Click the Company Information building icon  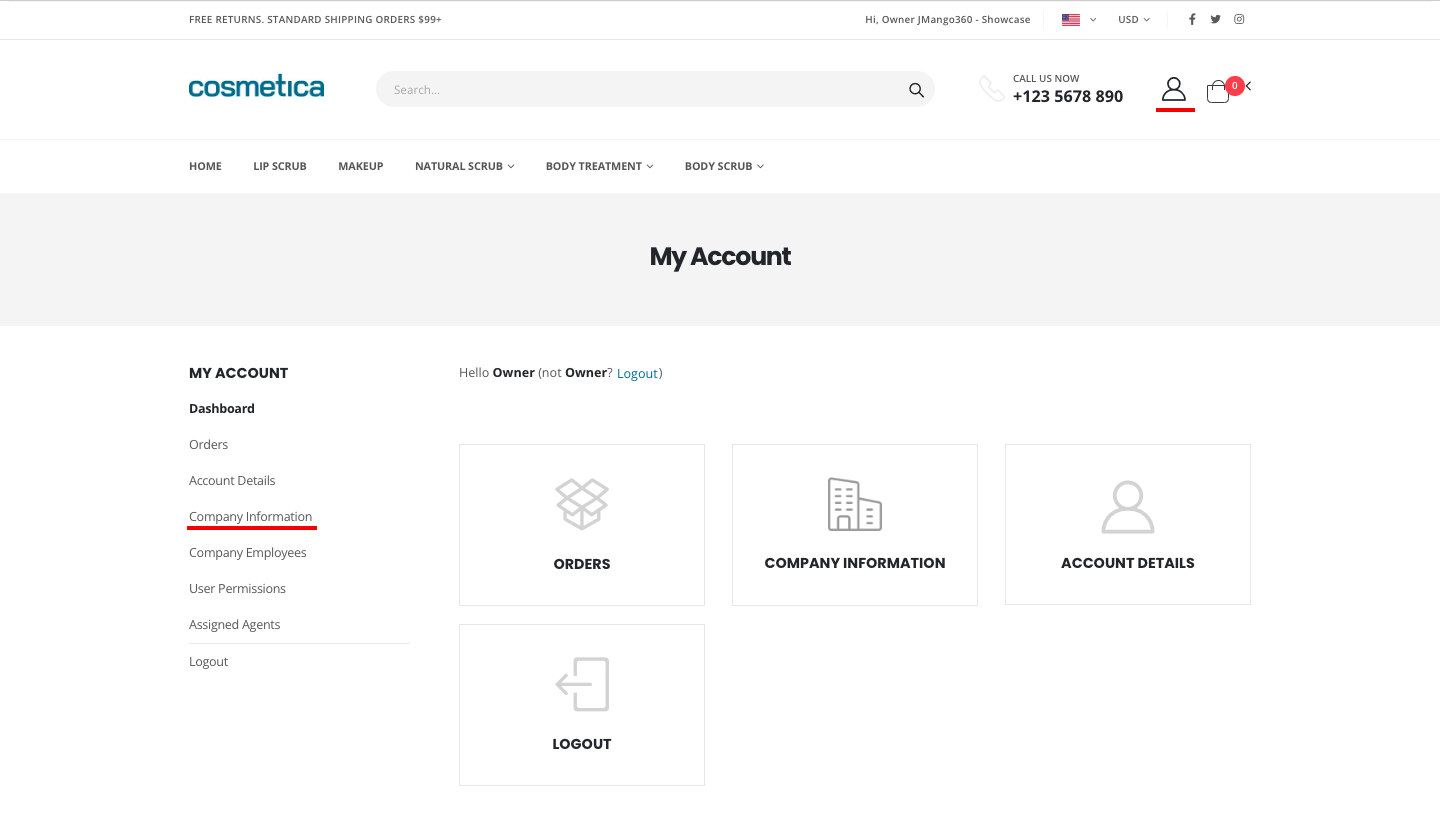point(854,504)
